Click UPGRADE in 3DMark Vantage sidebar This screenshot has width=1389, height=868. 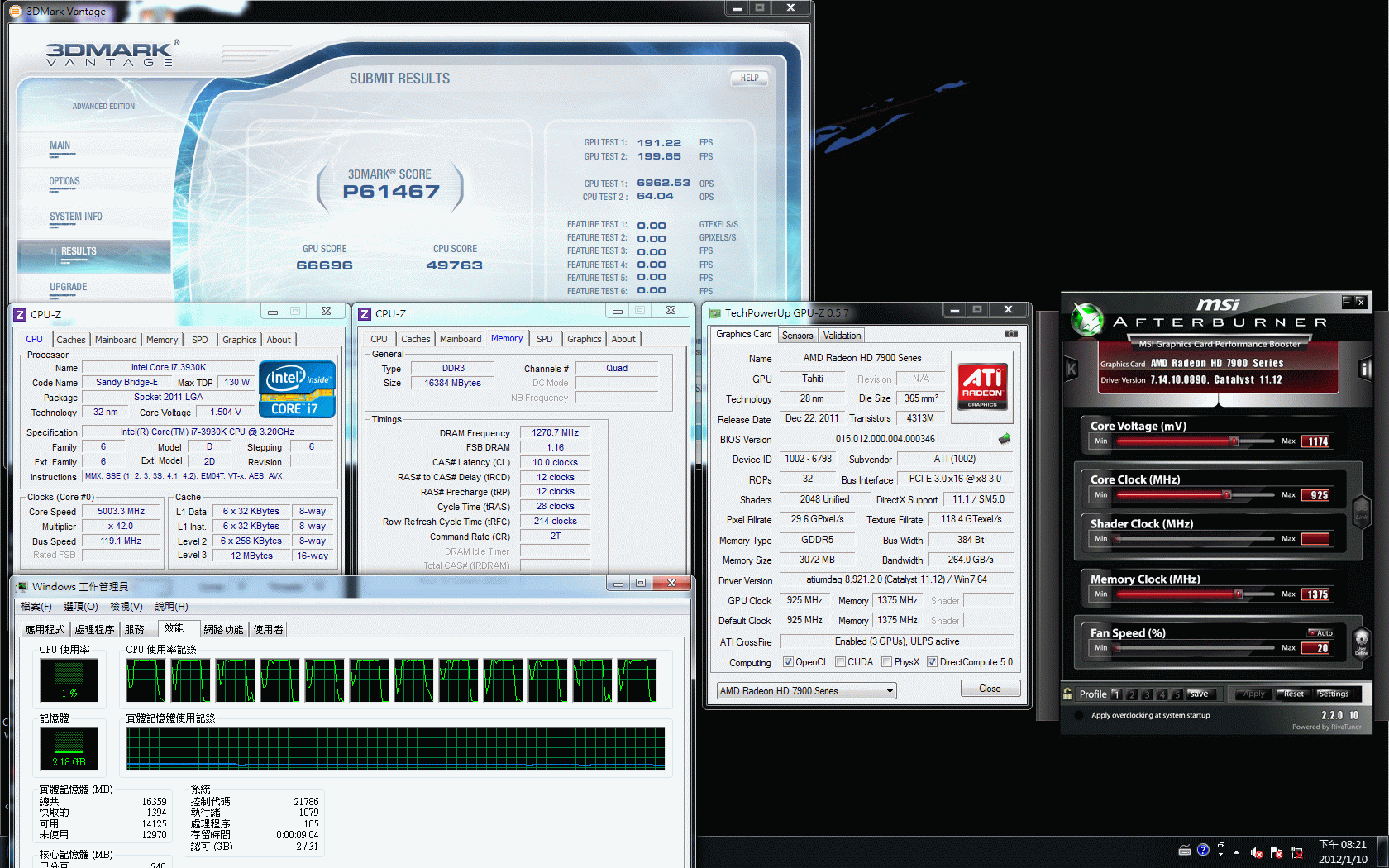pyautogui.click(x=69, y=288)
